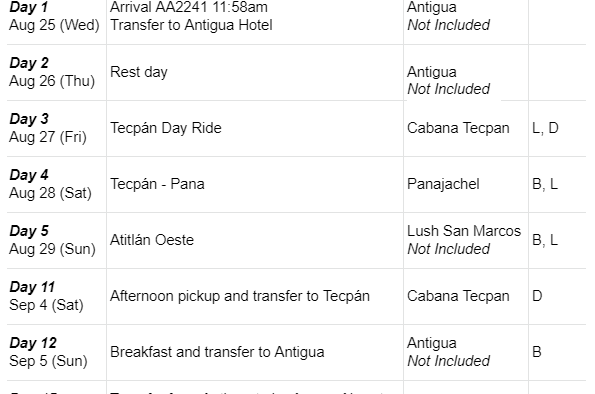Select the Tecpán Day Ride cell

[255, 128]
